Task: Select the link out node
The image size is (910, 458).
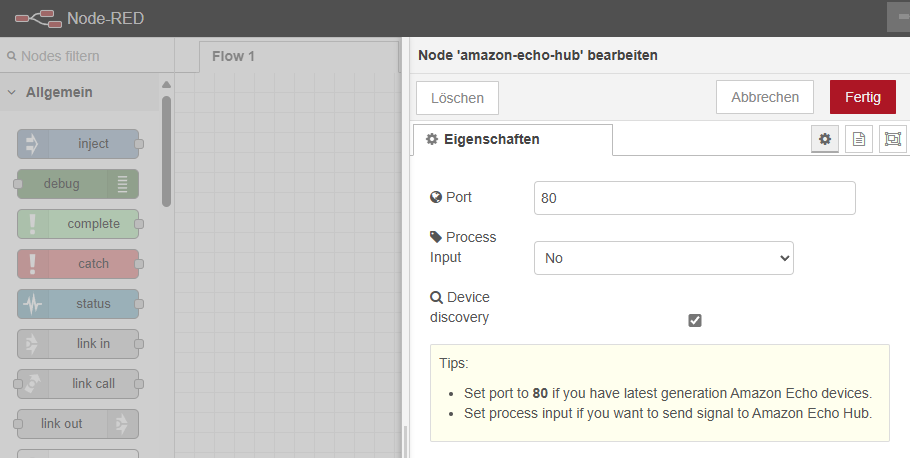Action: point(78,424)
